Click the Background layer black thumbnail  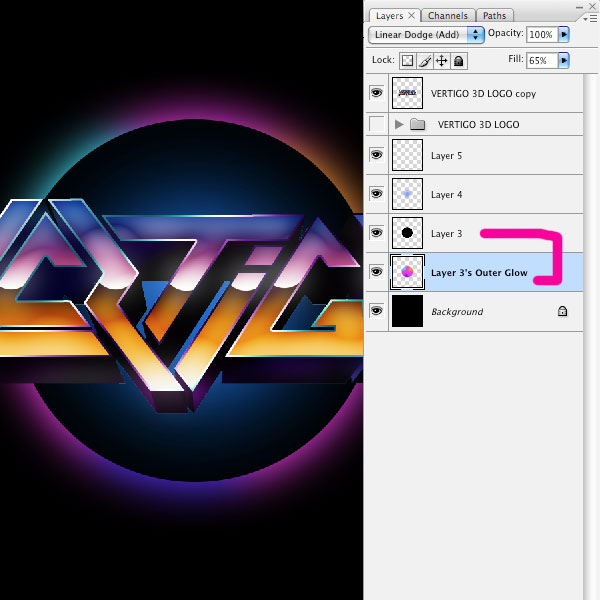click(x=407, y=311)
